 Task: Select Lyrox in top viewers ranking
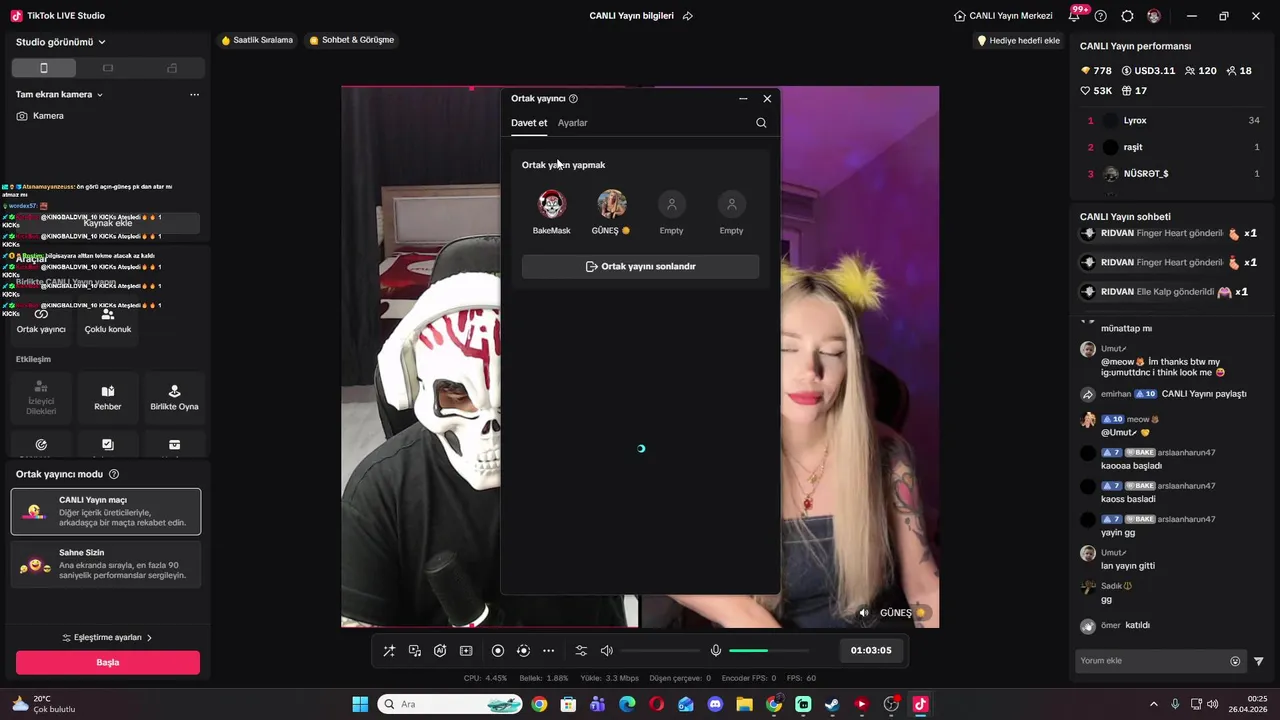click(x=1173, y=121)
